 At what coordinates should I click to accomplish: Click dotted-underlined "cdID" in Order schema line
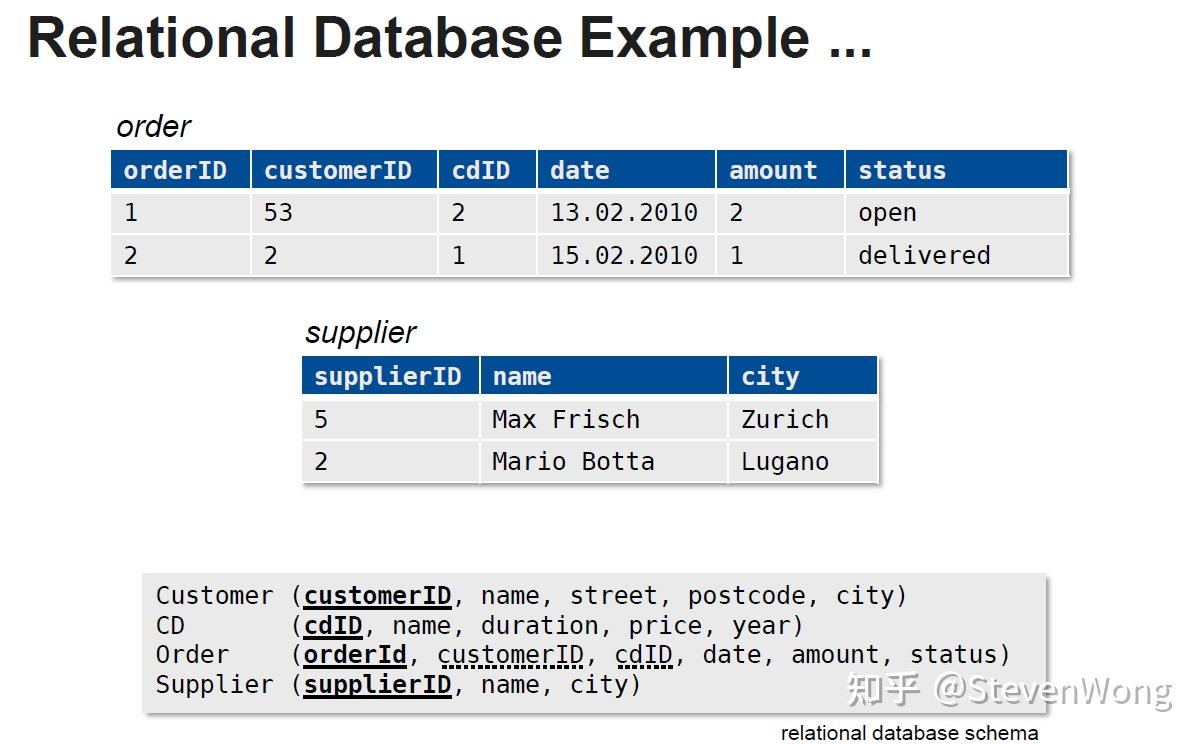(x=643, y=655)
